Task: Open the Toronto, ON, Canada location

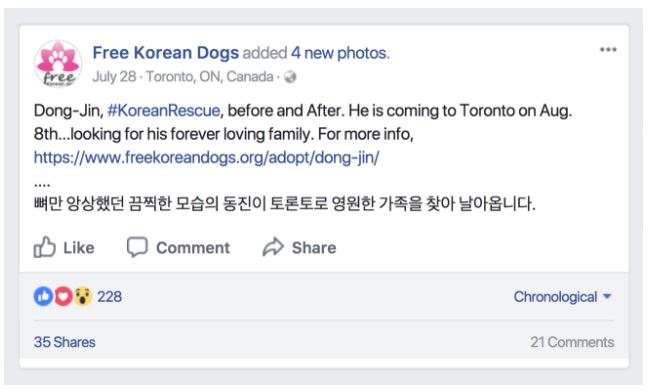Action: pos(210,77)
